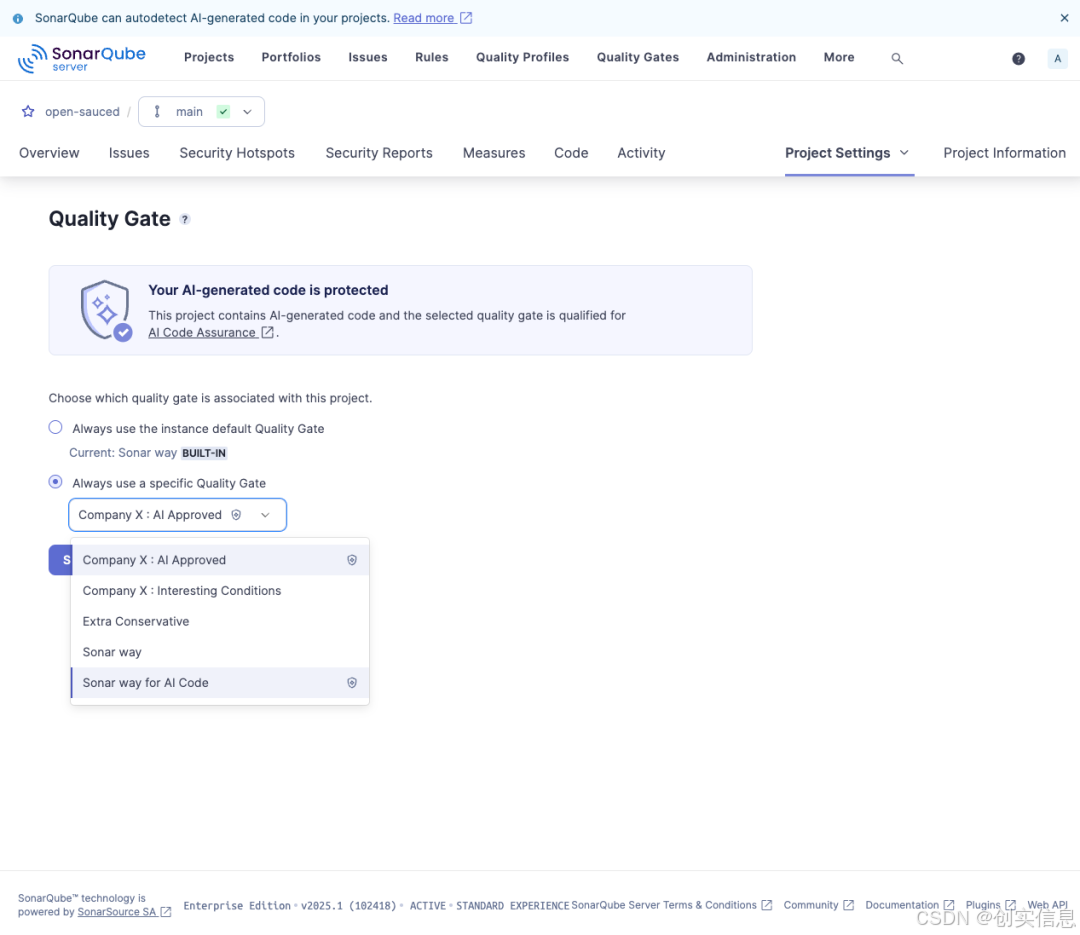The height and width of the screenshot is (935, 1080).
Task: Click the version v2025.1 (102418) text
Action: (x=349, y=905)
